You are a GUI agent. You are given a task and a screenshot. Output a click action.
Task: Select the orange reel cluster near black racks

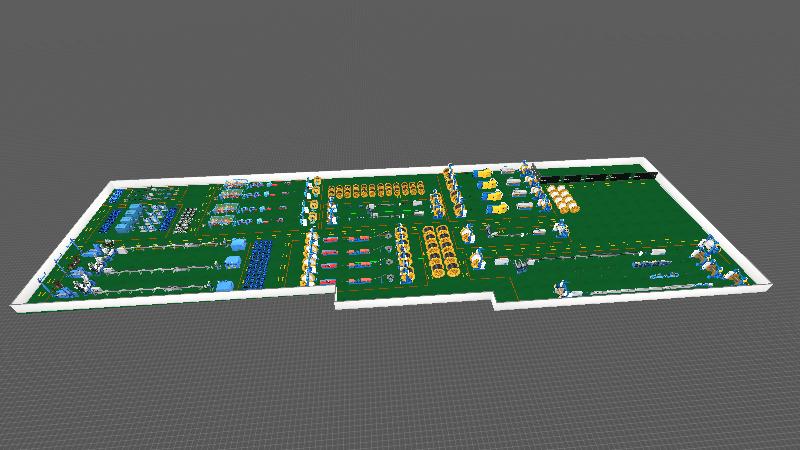[x=562, y=199]
